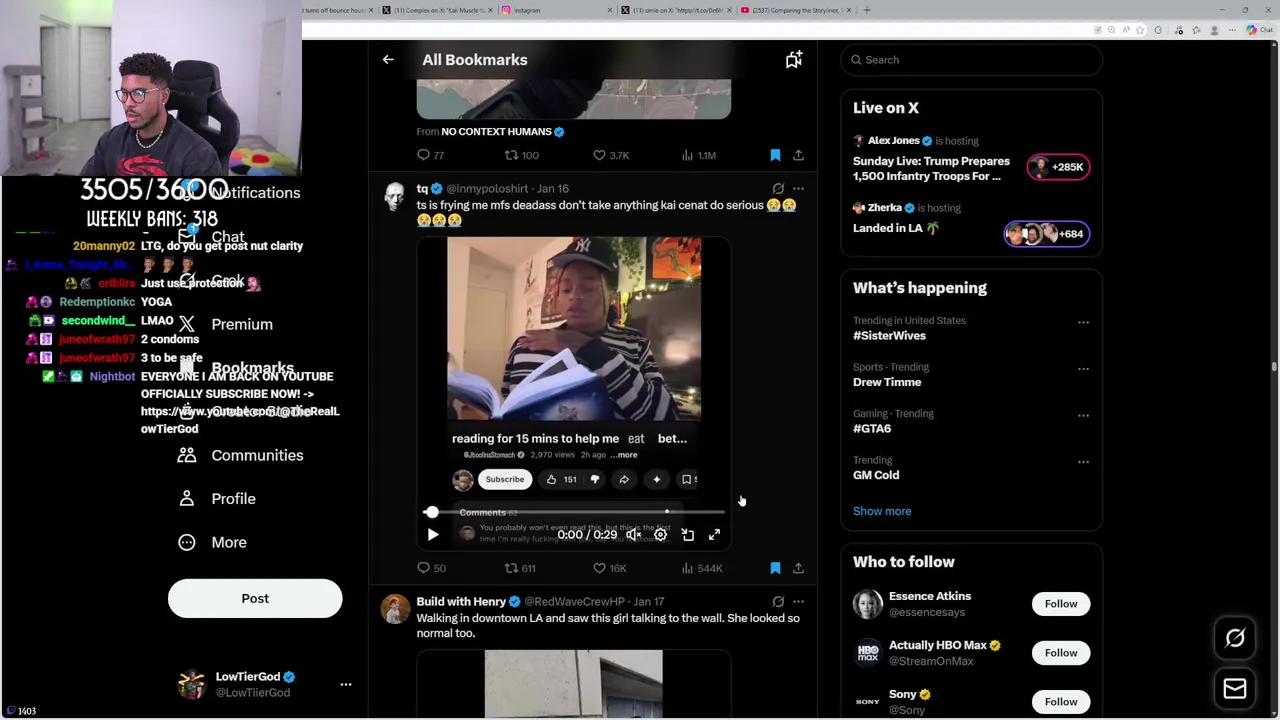Open tq's profile avatar

pyautogui.click(x=395, y=196)
